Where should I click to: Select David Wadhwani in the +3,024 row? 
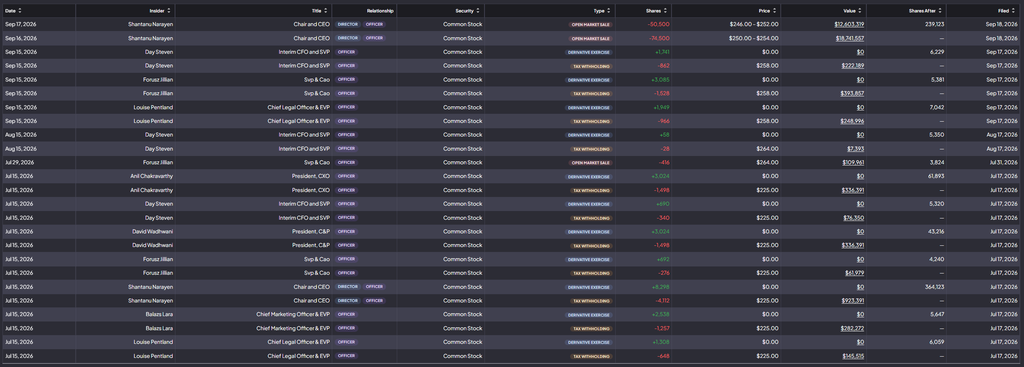[153, 231]
